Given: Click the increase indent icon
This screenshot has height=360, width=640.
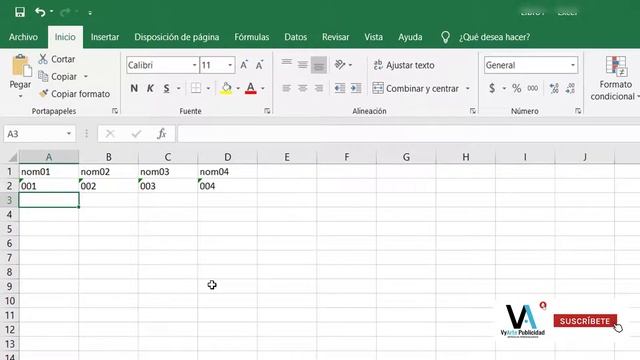Looking at the screenshot, I should 356,88.
